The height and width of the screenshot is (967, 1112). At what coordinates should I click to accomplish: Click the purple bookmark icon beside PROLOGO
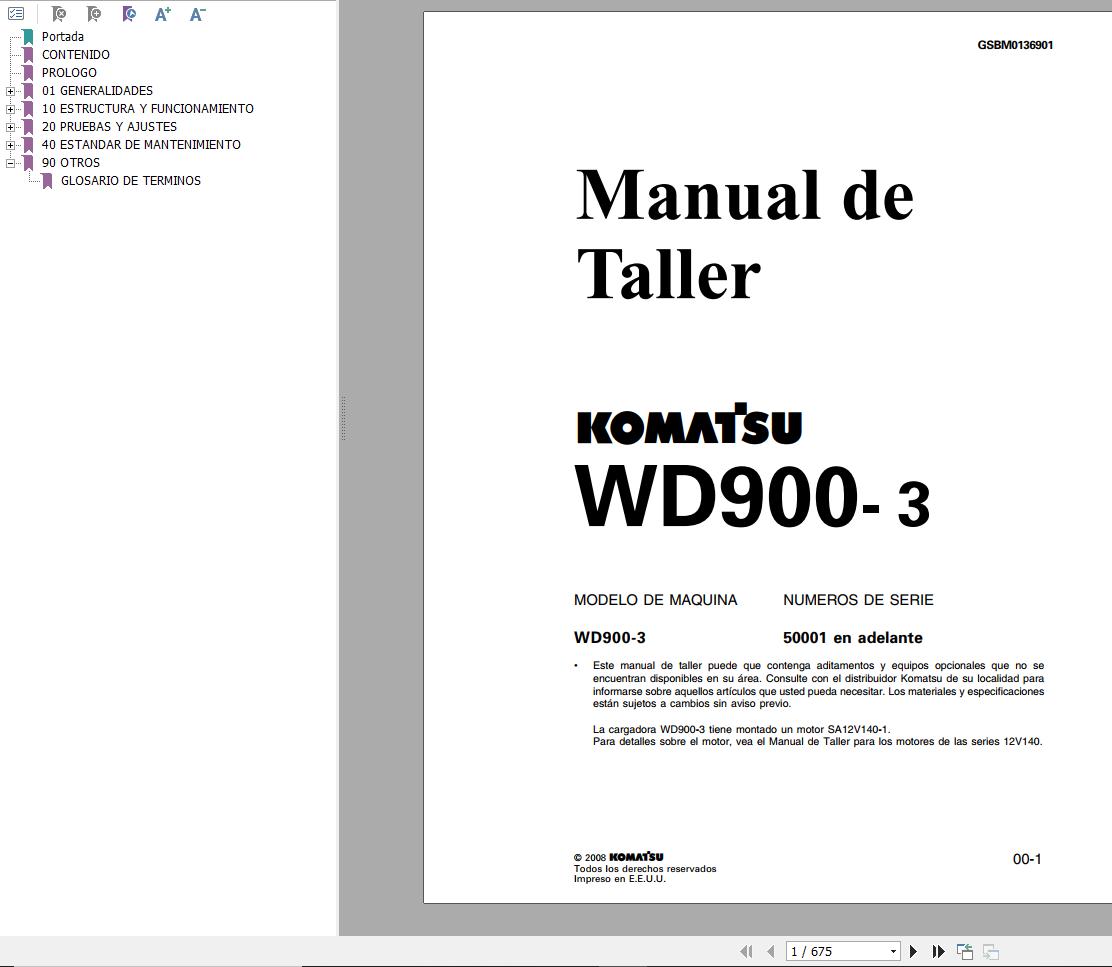[x=28, y=73]
